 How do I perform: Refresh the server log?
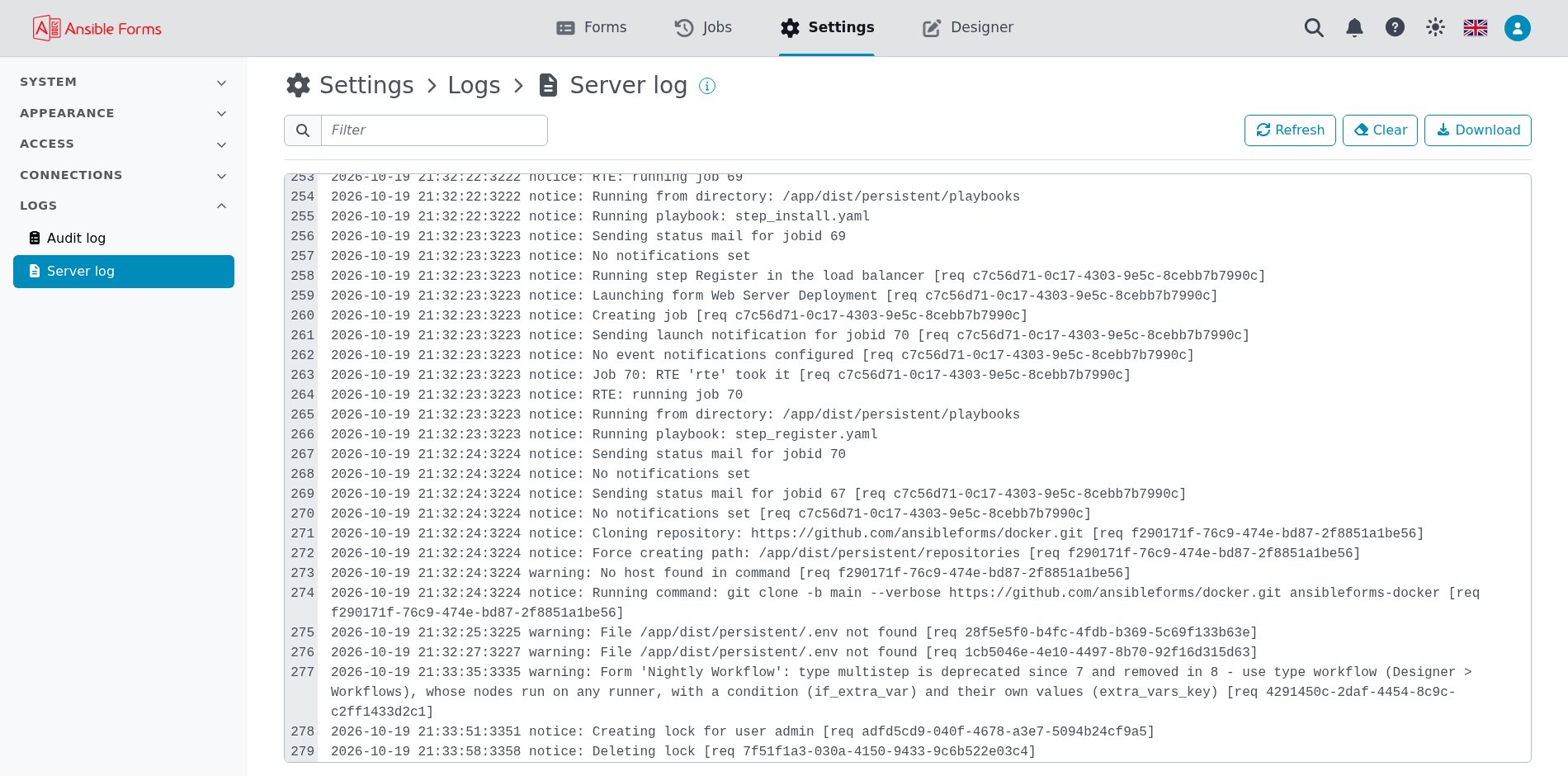(1290, 130)
